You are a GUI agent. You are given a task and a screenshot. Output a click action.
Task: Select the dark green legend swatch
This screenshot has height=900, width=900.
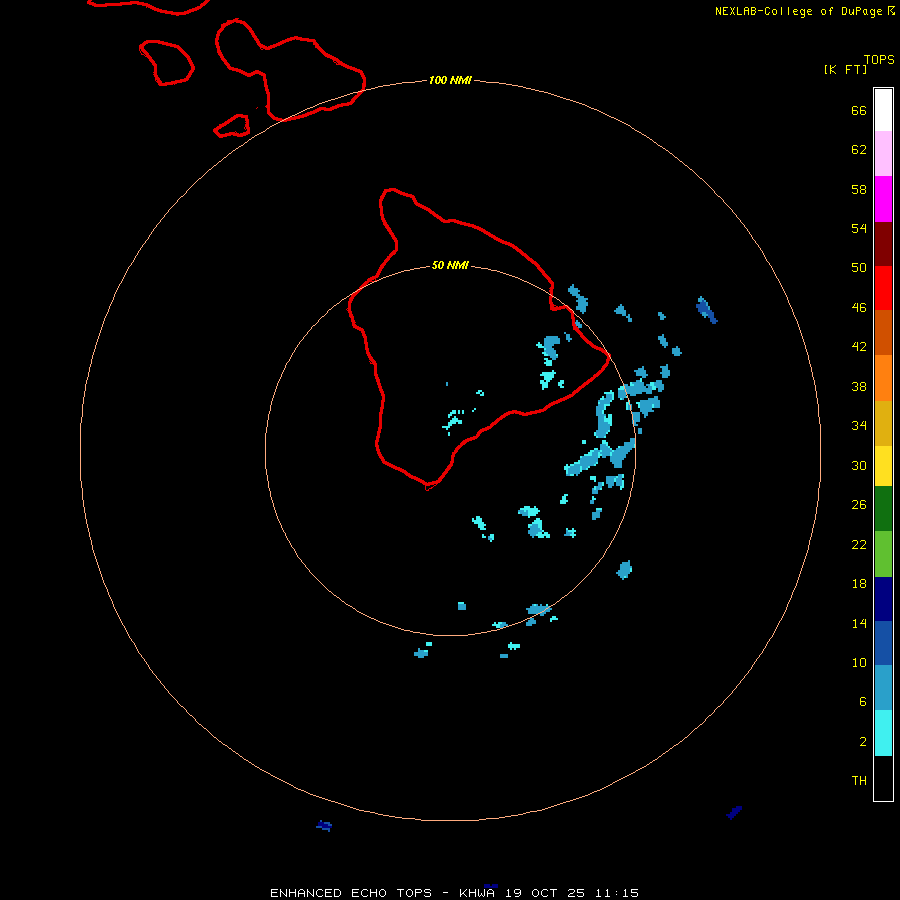click(x=883, y=509)
